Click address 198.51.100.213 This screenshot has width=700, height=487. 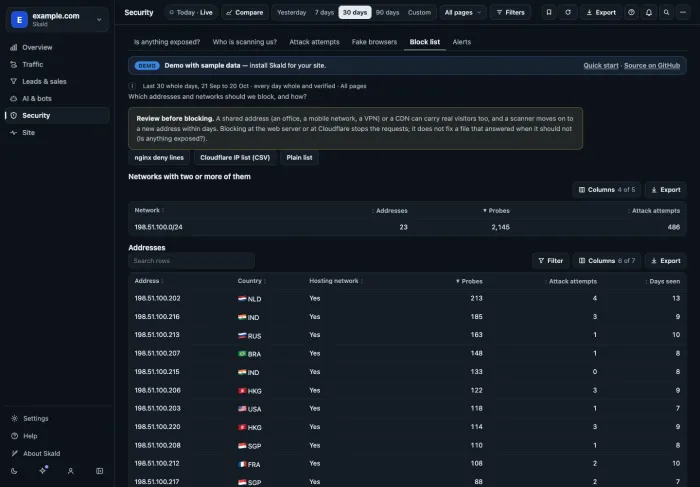pyautogui.click(x=157, y=335)
